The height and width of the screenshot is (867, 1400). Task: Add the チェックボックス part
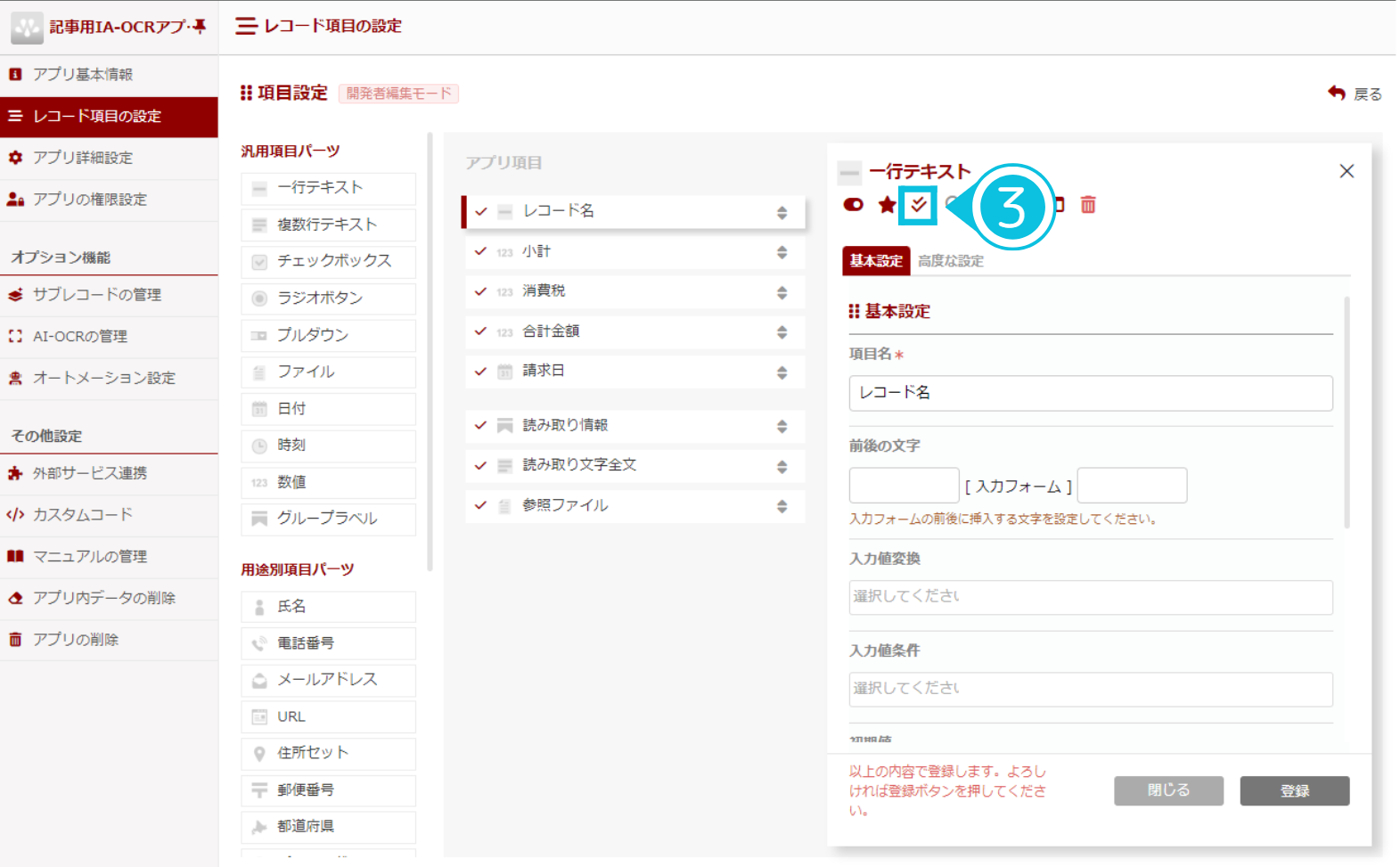point(328,261)
